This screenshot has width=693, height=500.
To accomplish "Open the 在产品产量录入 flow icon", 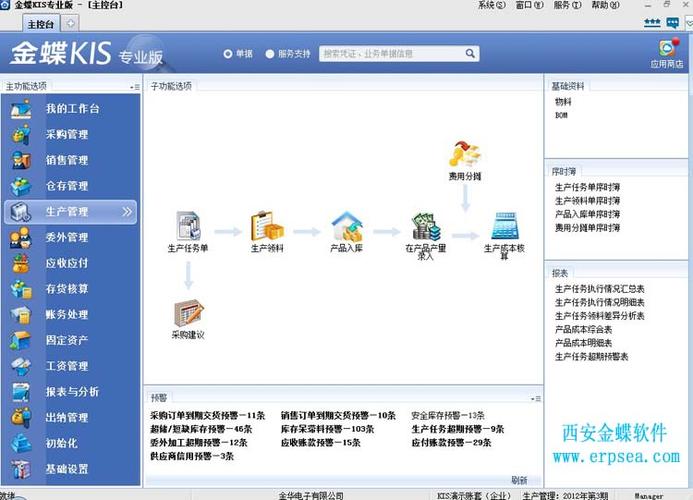I will click(x=426, y=226).
